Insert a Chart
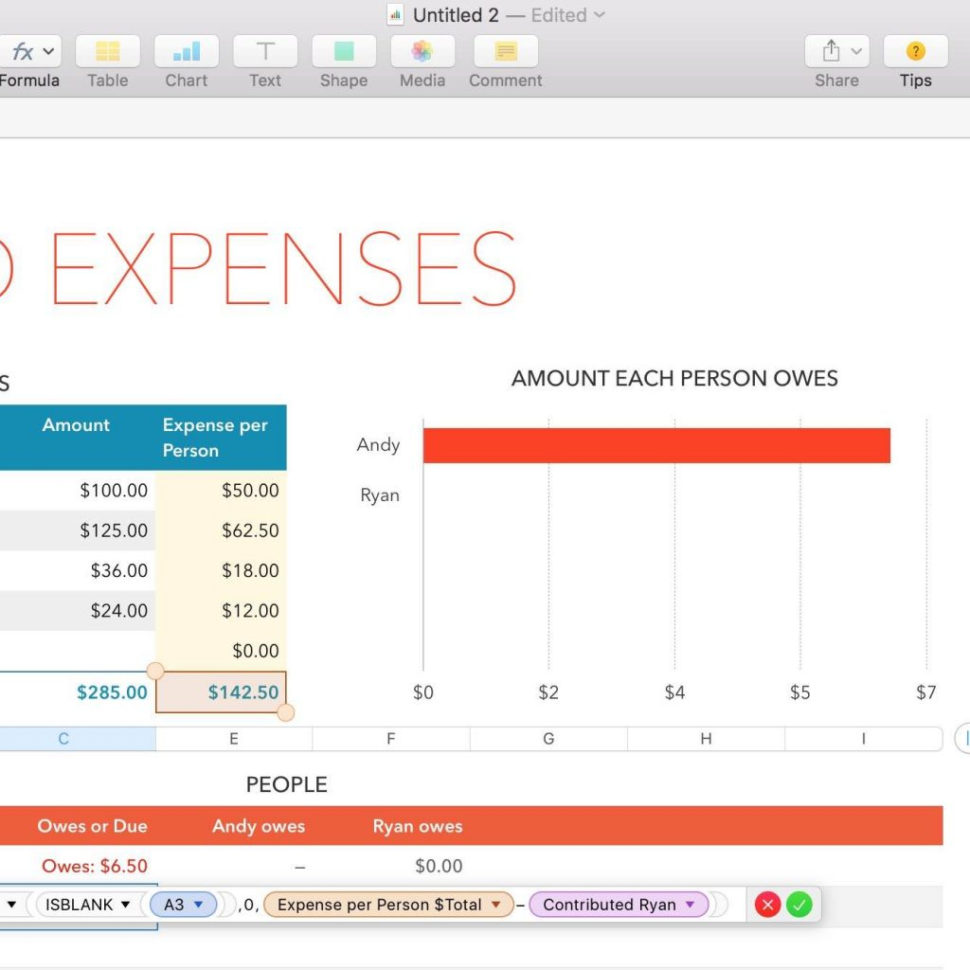 coord(186,51)
